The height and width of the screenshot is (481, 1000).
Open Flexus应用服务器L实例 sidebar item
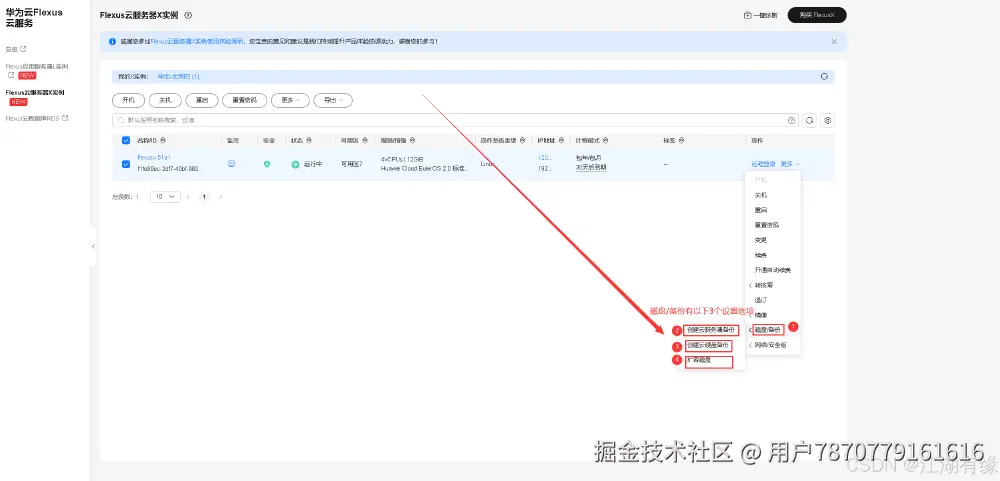point(37,66)
